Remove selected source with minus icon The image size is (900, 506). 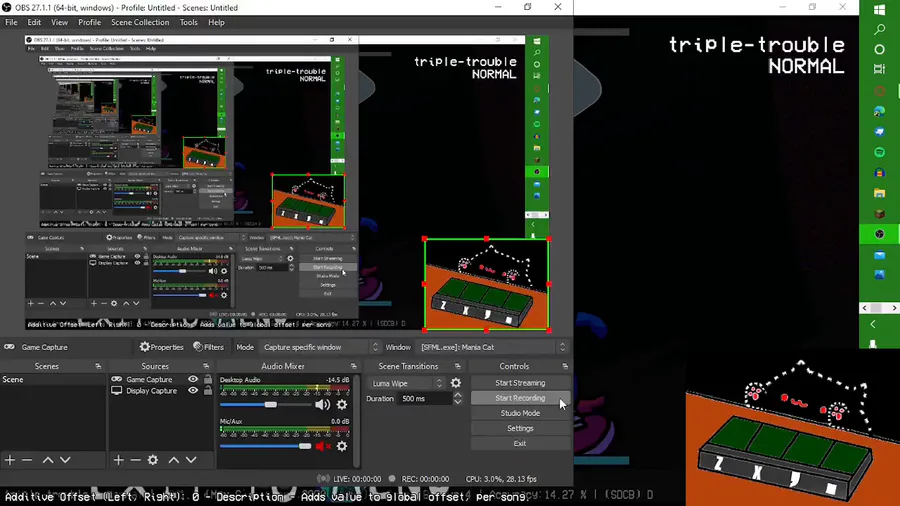[135, 460]
